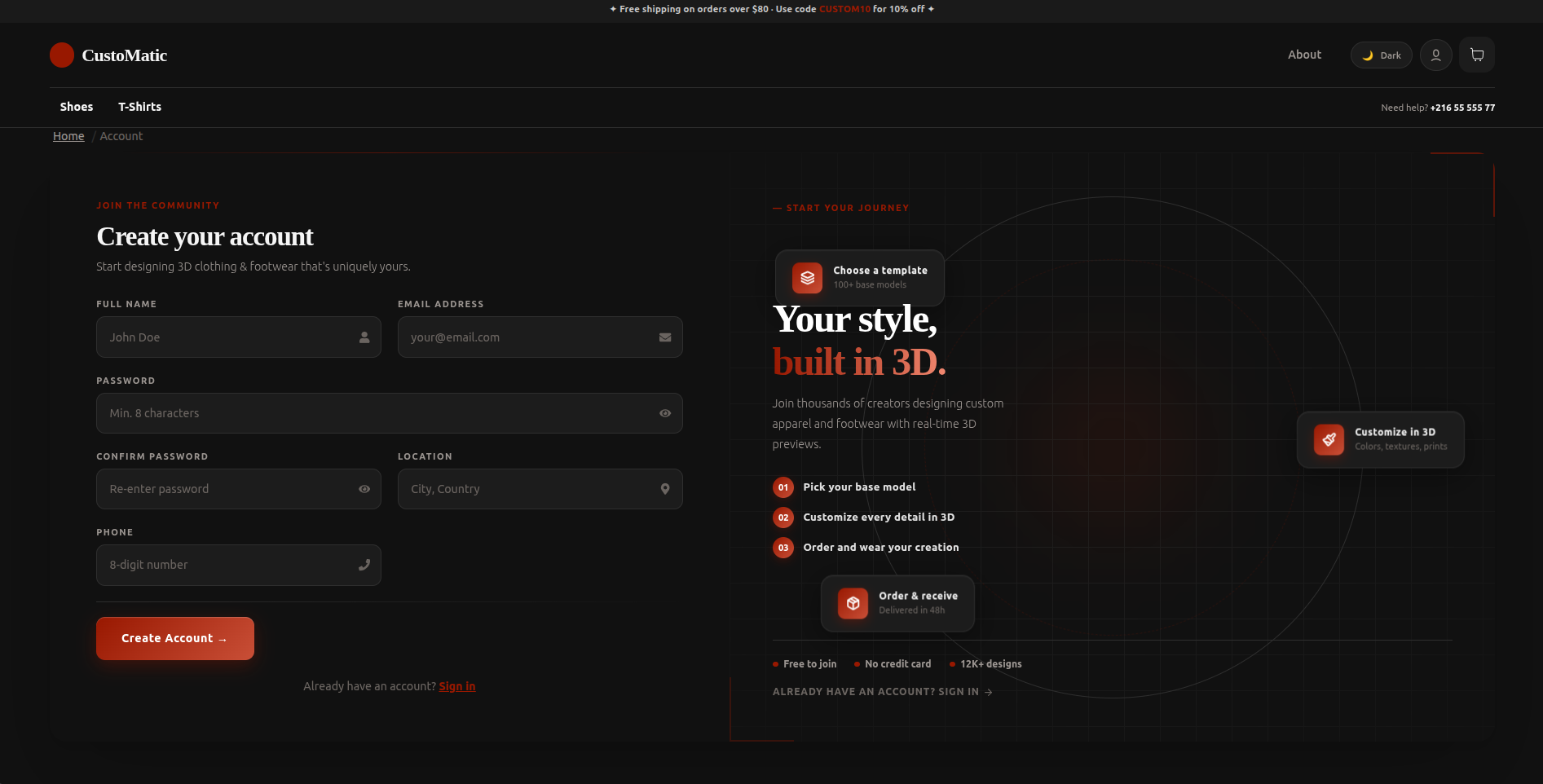Click the Account breadcrumb text

(x=121, y=136)
